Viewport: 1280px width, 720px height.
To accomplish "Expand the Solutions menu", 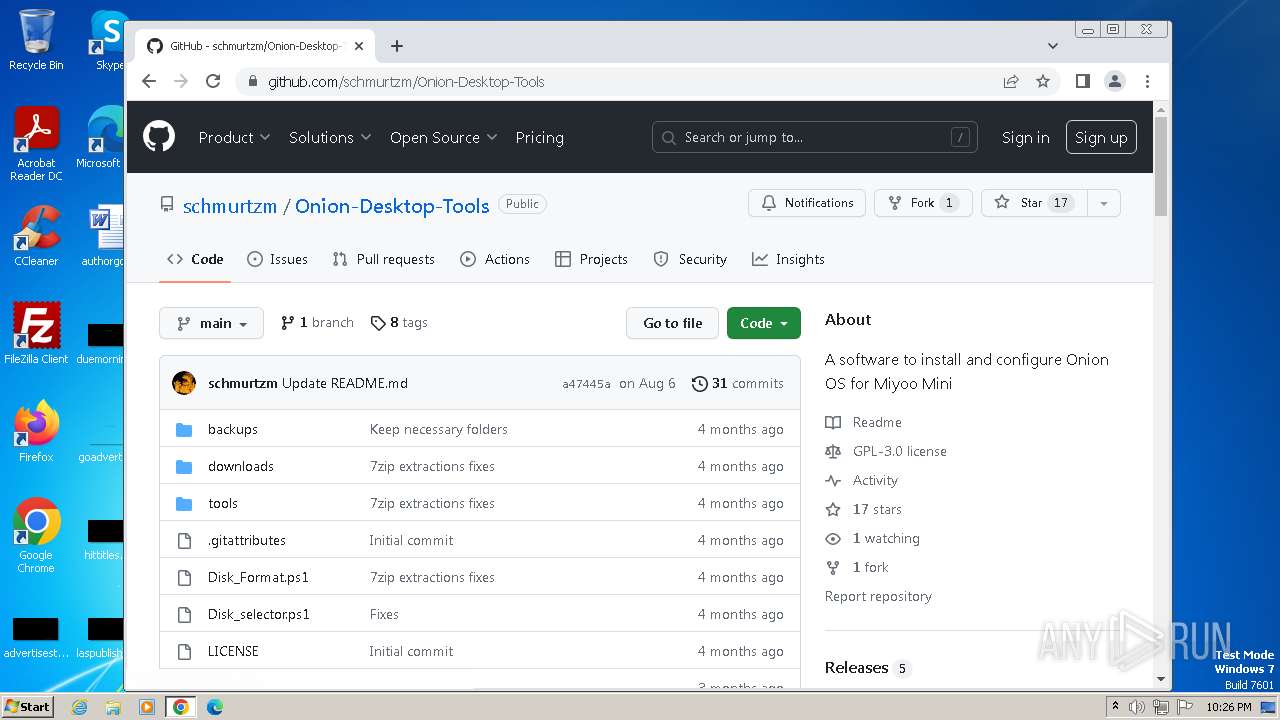I will coord(330,137).
